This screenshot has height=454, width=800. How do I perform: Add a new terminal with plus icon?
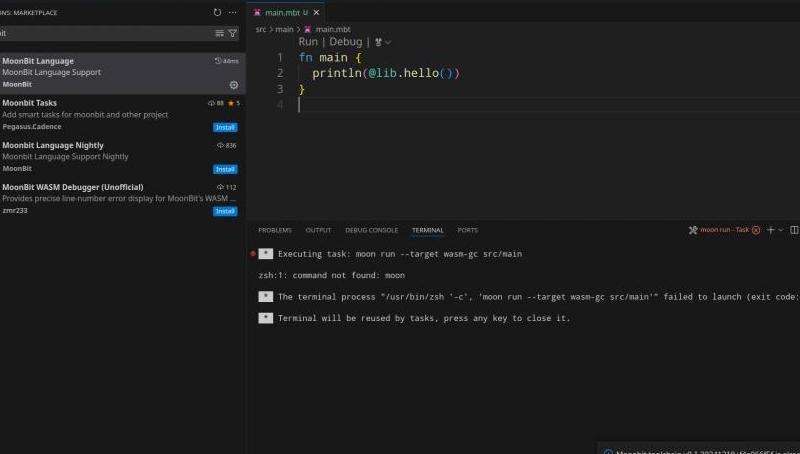(x=770, y=230)
